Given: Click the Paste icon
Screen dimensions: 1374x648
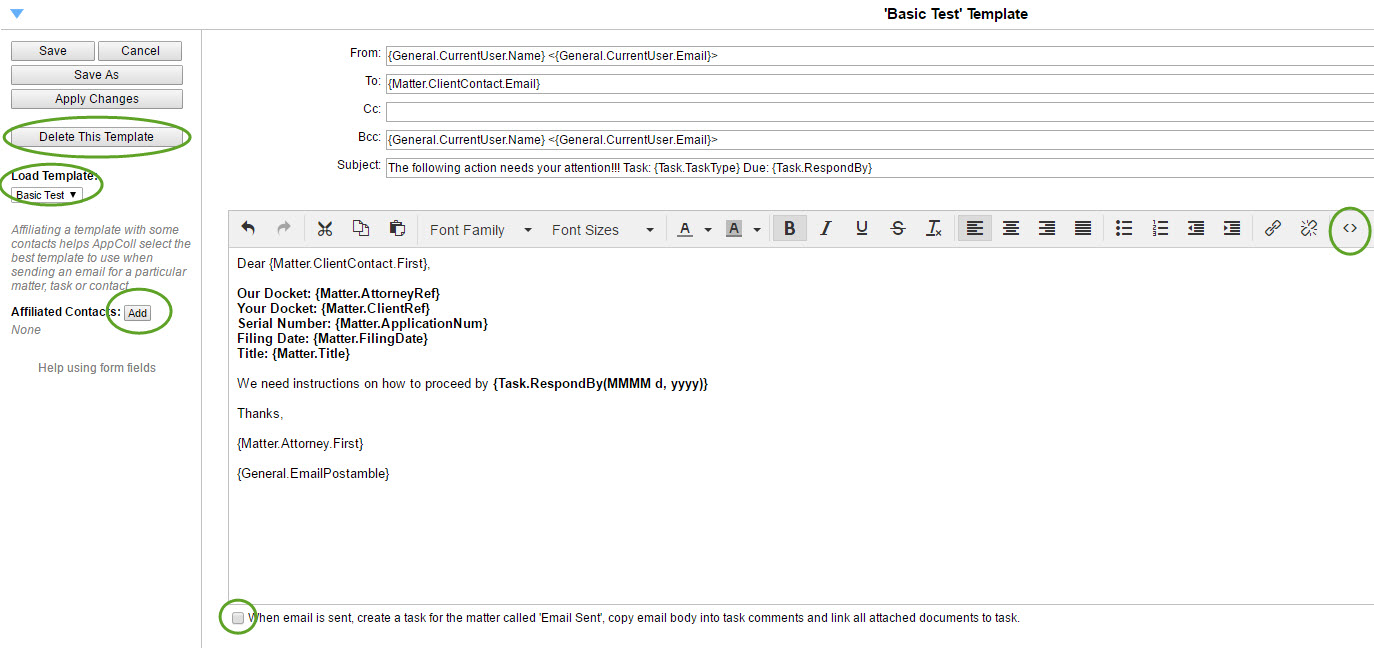Looking at the screenshot, I should coord(397,229).
